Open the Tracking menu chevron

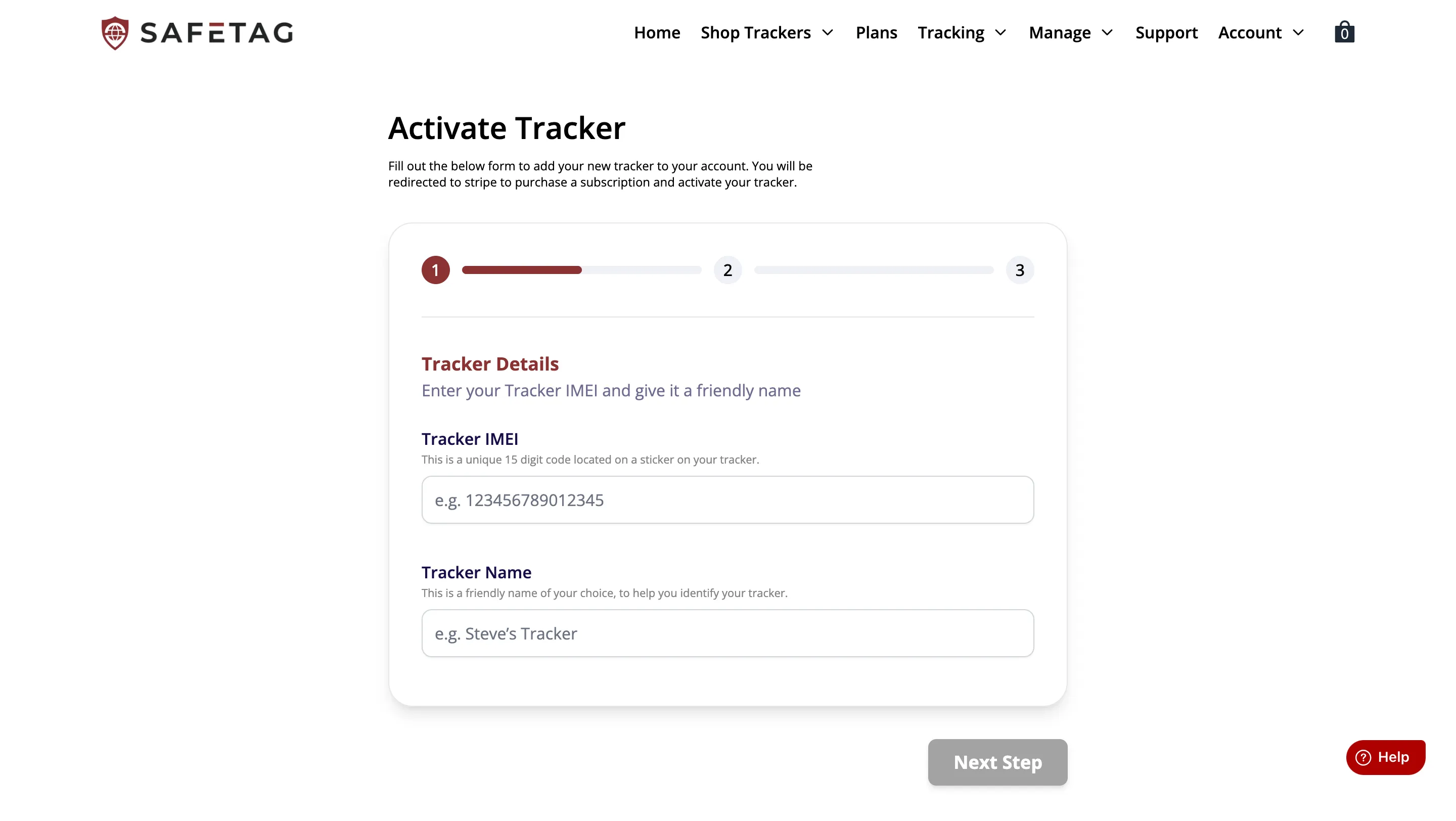[x=1001, y=33]
